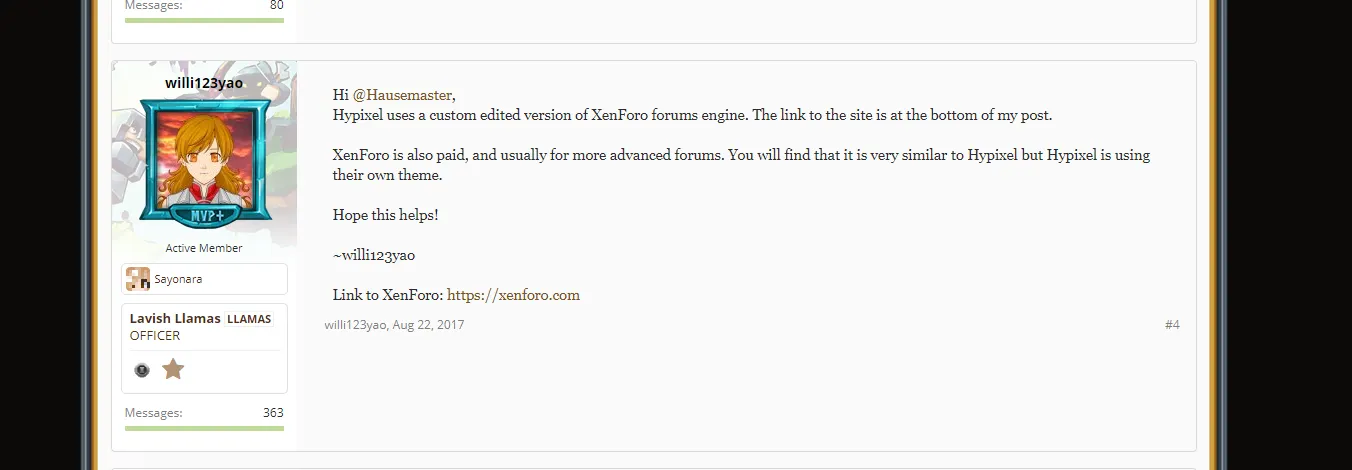Click the MVP+ rank badge on avatar

(204, 216)
